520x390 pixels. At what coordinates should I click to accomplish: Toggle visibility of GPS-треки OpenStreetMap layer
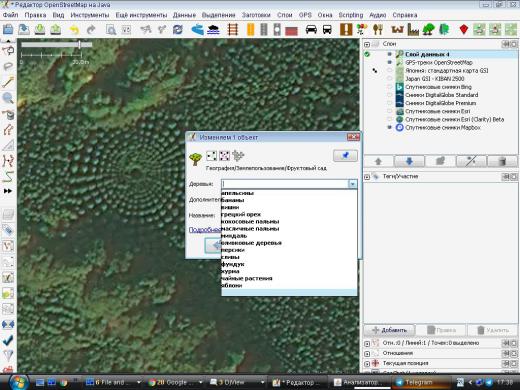point(389,62)
